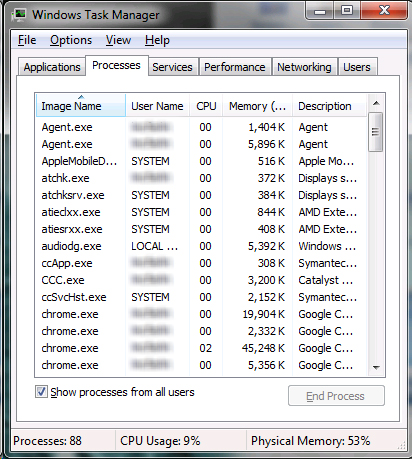Select chrome.exe using 19,904 K memory
The width and height of the screenshot is (412, 459).
(201, 314)
